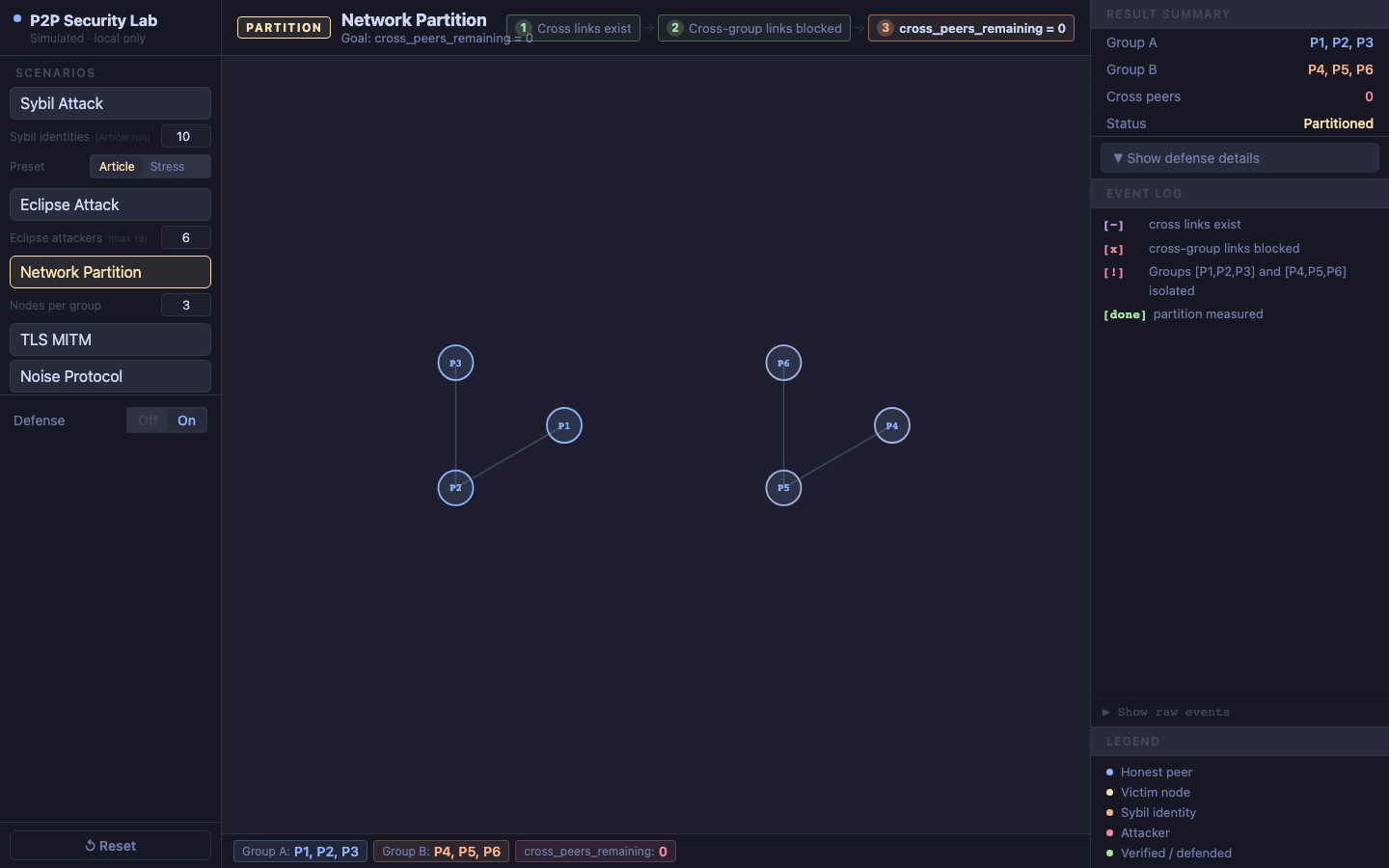This screenshot has width=1389, height=868.
Task: Turn Defense Off
Action: pyautogui.click(x=148, y=420)
